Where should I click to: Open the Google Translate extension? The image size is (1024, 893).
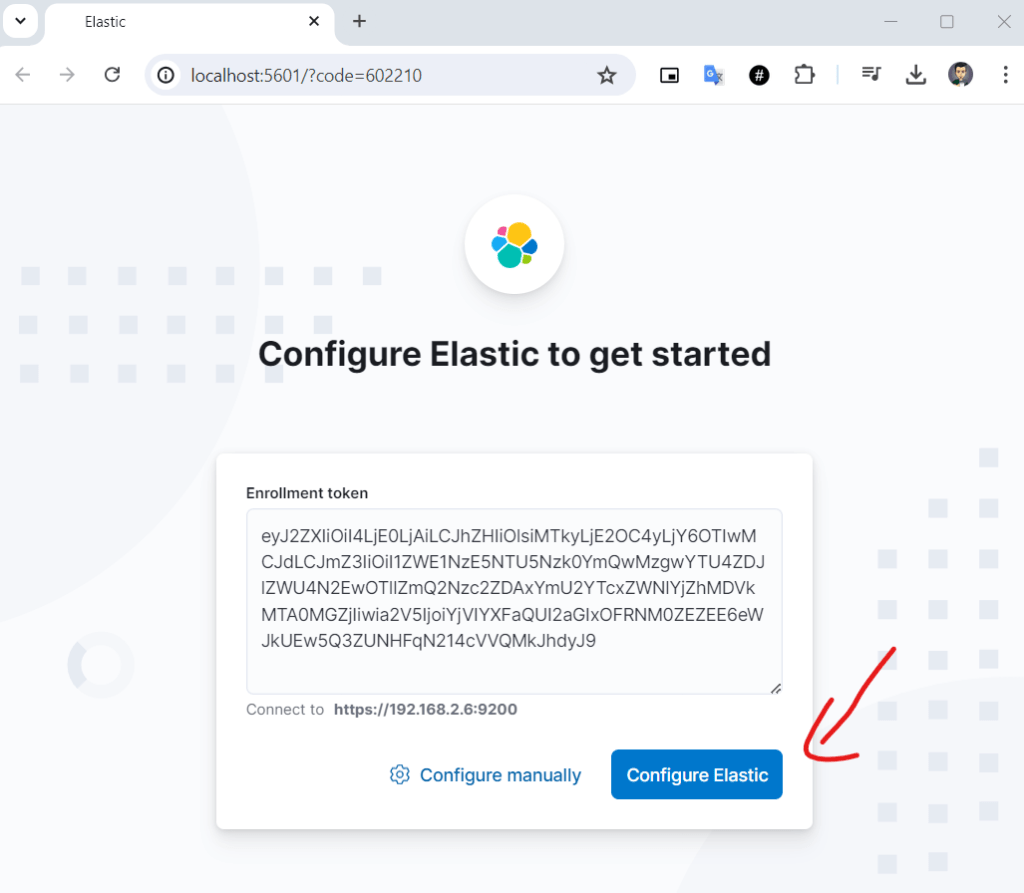pos(714,75)
